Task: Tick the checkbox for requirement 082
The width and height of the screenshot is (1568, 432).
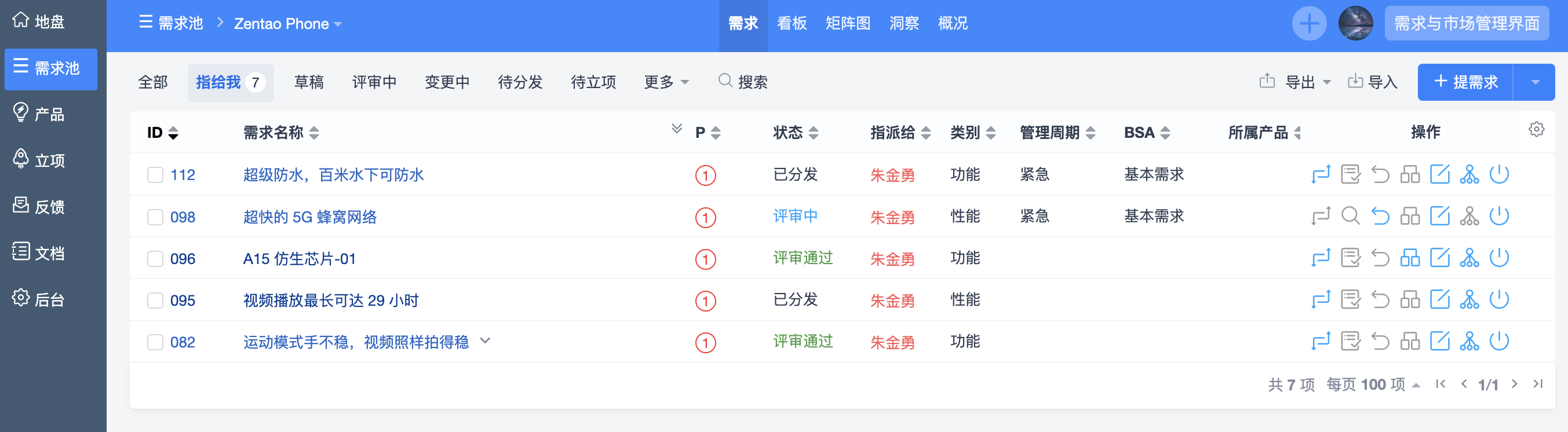Action: [x=155, y=342]
